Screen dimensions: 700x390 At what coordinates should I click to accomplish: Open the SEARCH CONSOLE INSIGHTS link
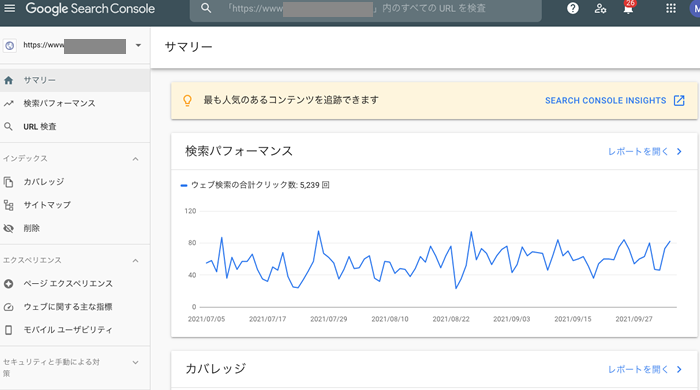point(605,100)
